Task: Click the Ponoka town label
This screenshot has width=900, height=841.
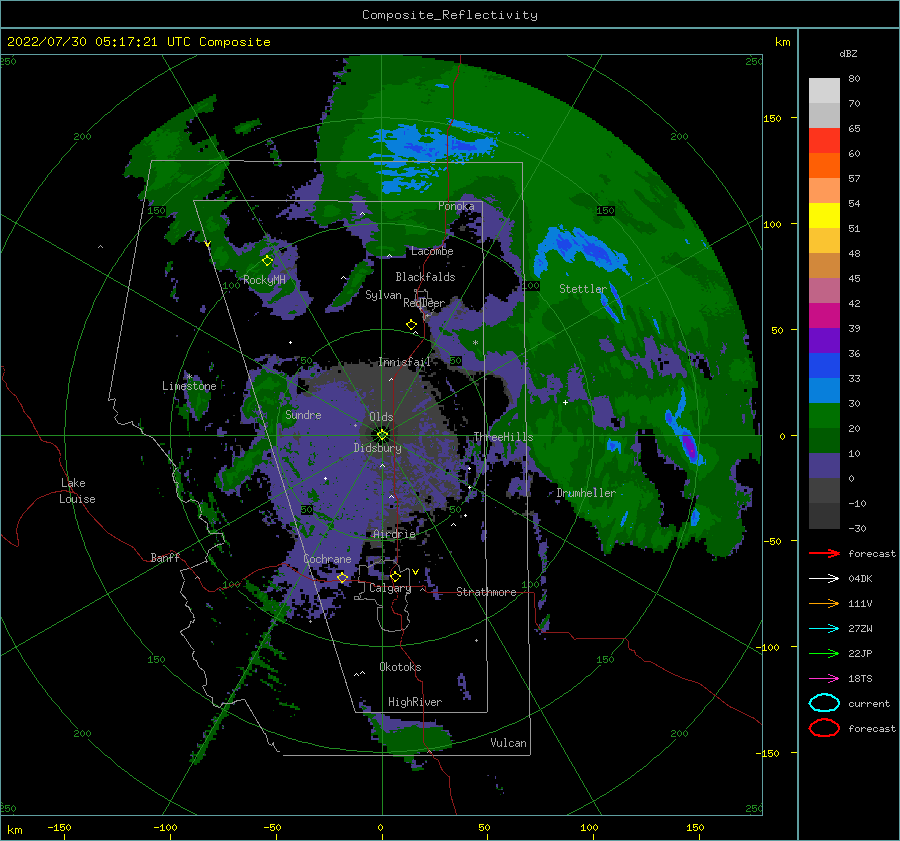Action: pos(456,206)
